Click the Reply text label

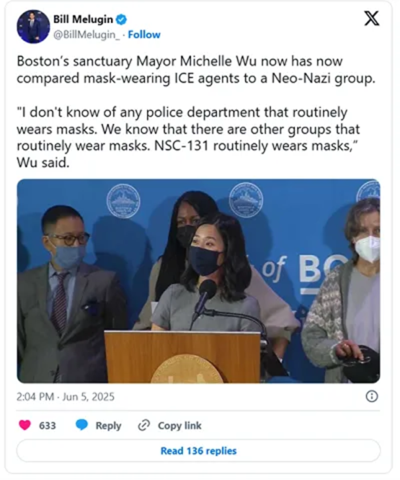pos(108,426)
